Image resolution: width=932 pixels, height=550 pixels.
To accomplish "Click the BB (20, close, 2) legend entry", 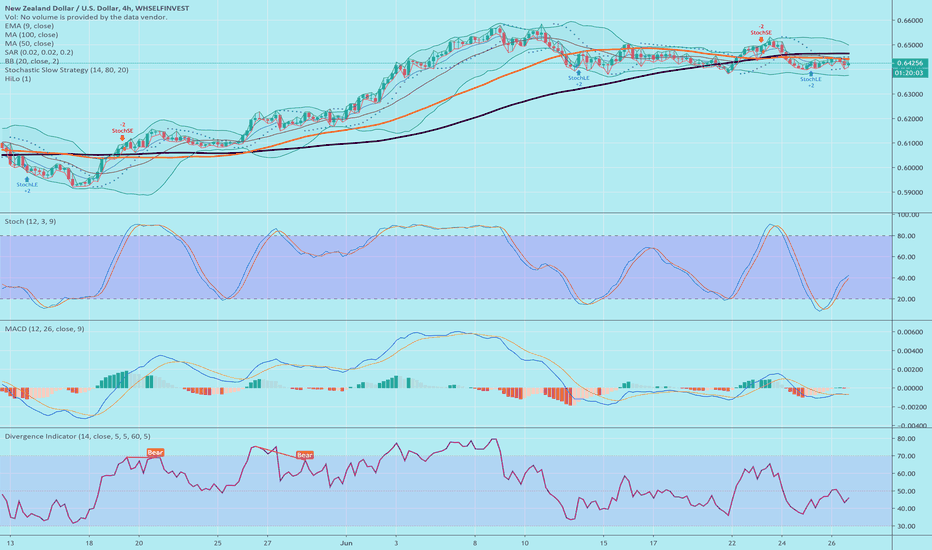I will click(32, 61).
